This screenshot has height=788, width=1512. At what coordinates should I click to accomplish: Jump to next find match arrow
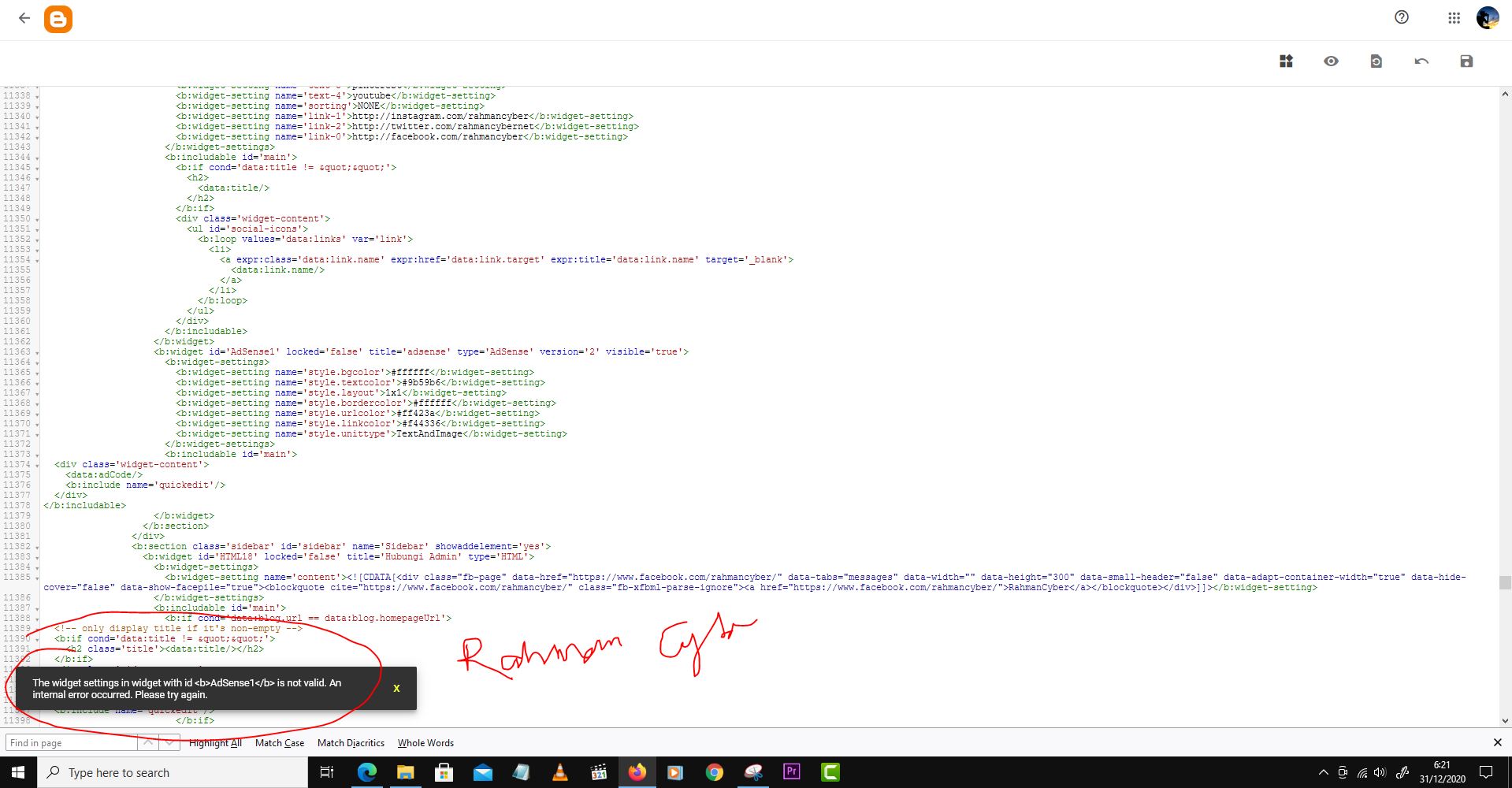coord(169,742)
